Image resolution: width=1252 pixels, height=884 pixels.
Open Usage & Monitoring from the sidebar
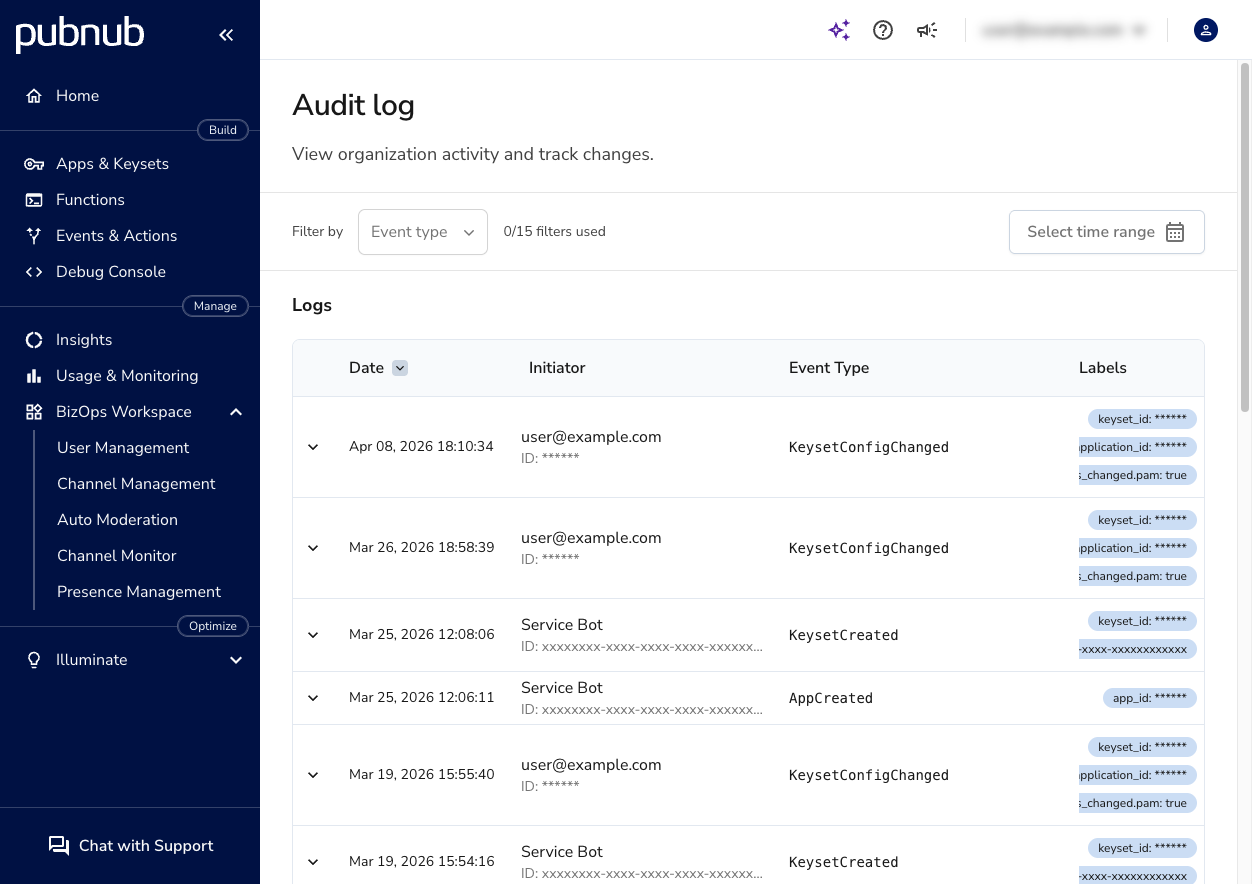[x=128, y=375]
